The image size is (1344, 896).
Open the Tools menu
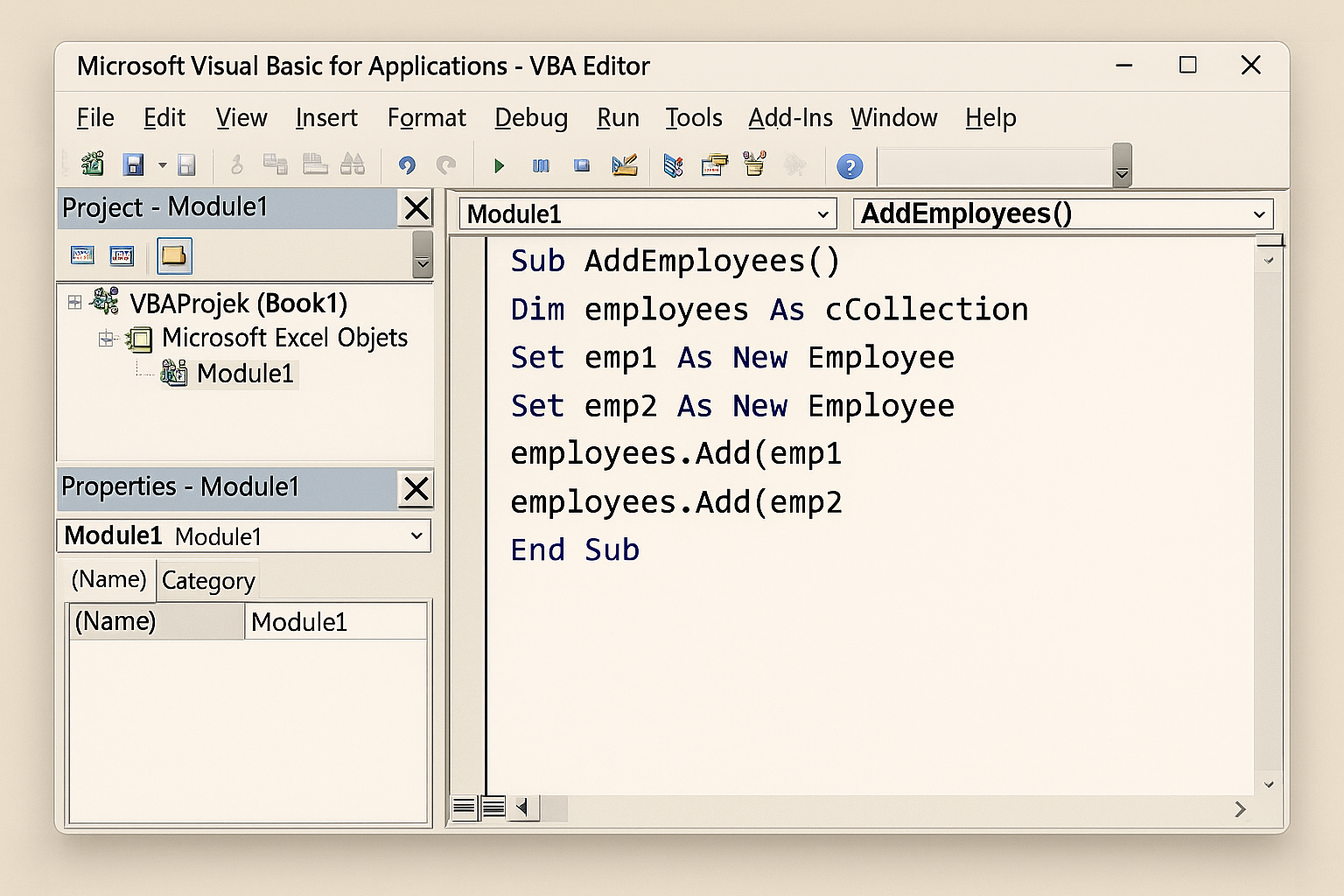[694, 117]
